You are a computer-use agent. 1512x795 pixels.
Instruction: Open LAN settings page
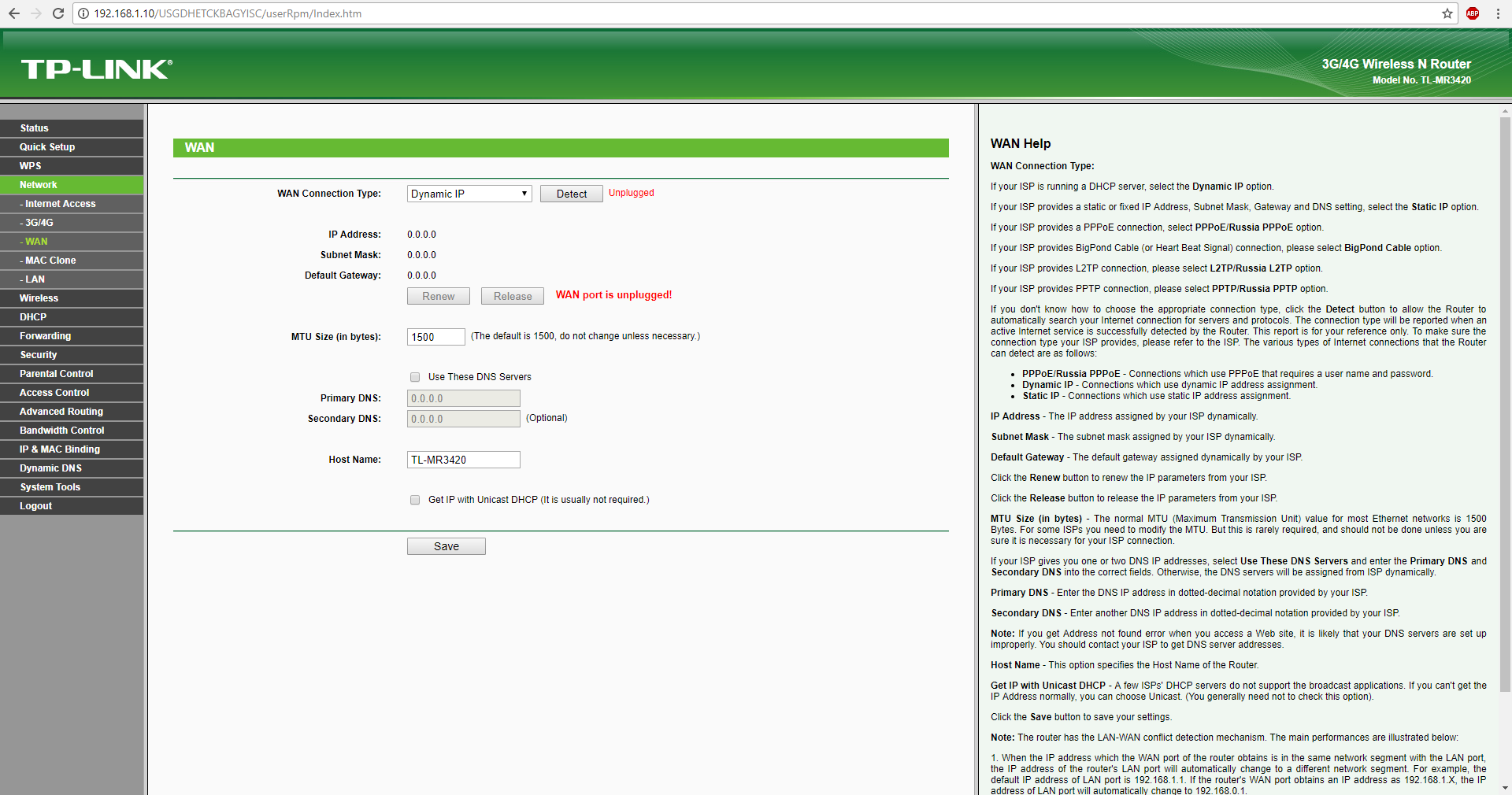point(72,279)
